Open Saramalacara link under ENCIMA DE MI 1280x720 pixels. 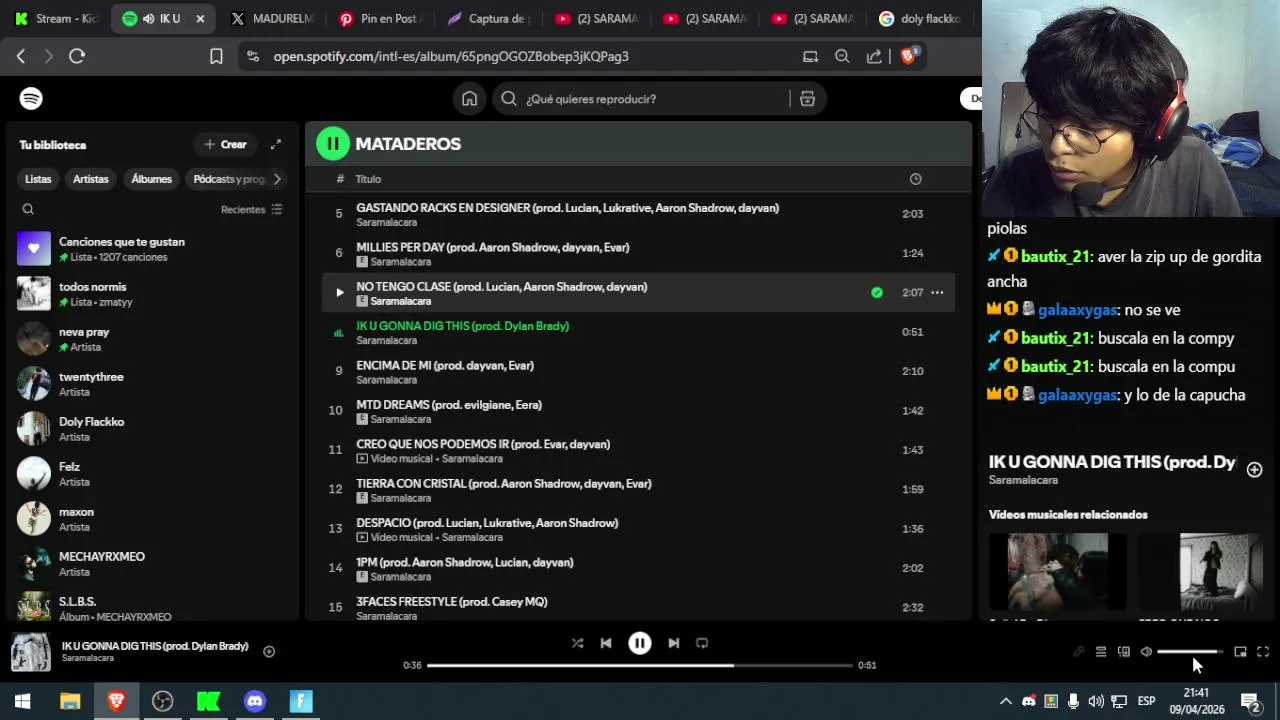pyautogui.click(x=386, y=380)
